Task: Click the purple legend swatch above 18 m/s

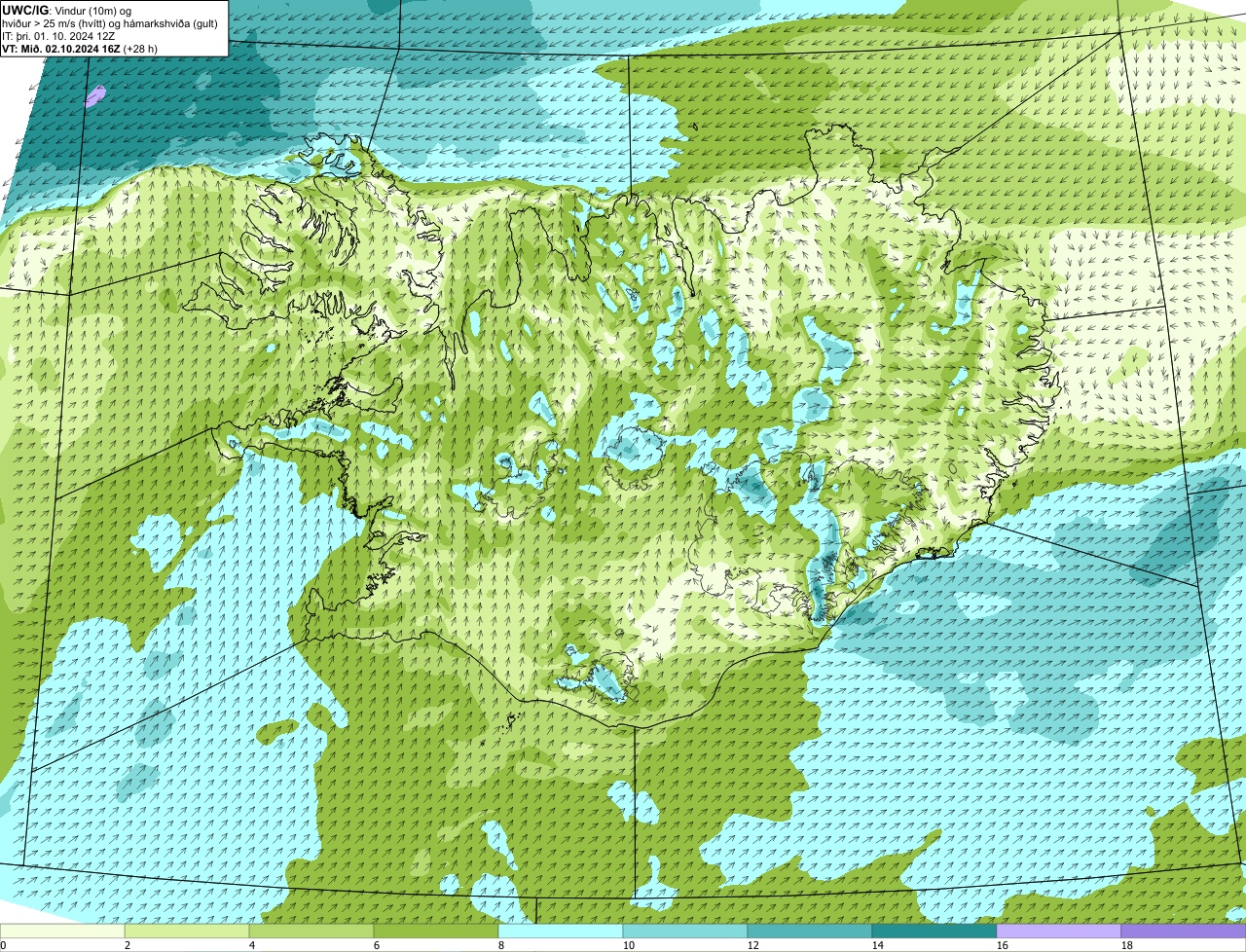Action: [1184, 931]
